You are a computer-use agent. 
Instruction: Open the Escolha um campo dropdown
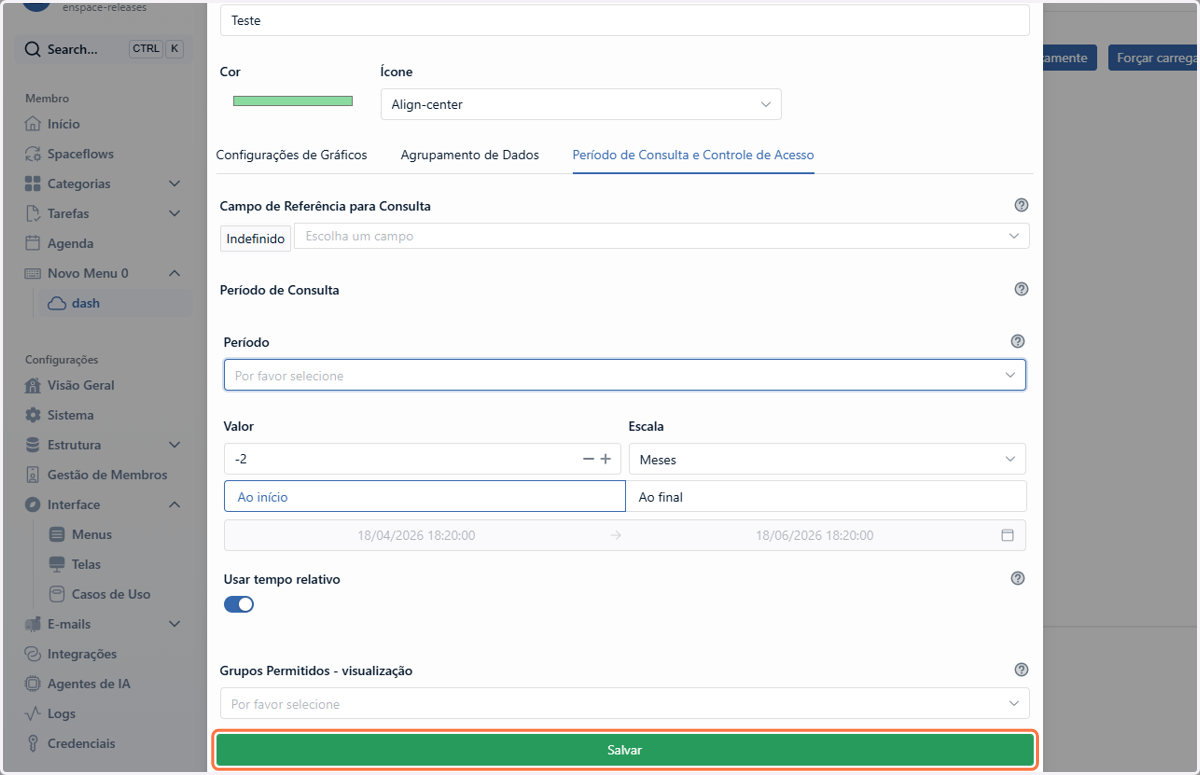(661, 236)
